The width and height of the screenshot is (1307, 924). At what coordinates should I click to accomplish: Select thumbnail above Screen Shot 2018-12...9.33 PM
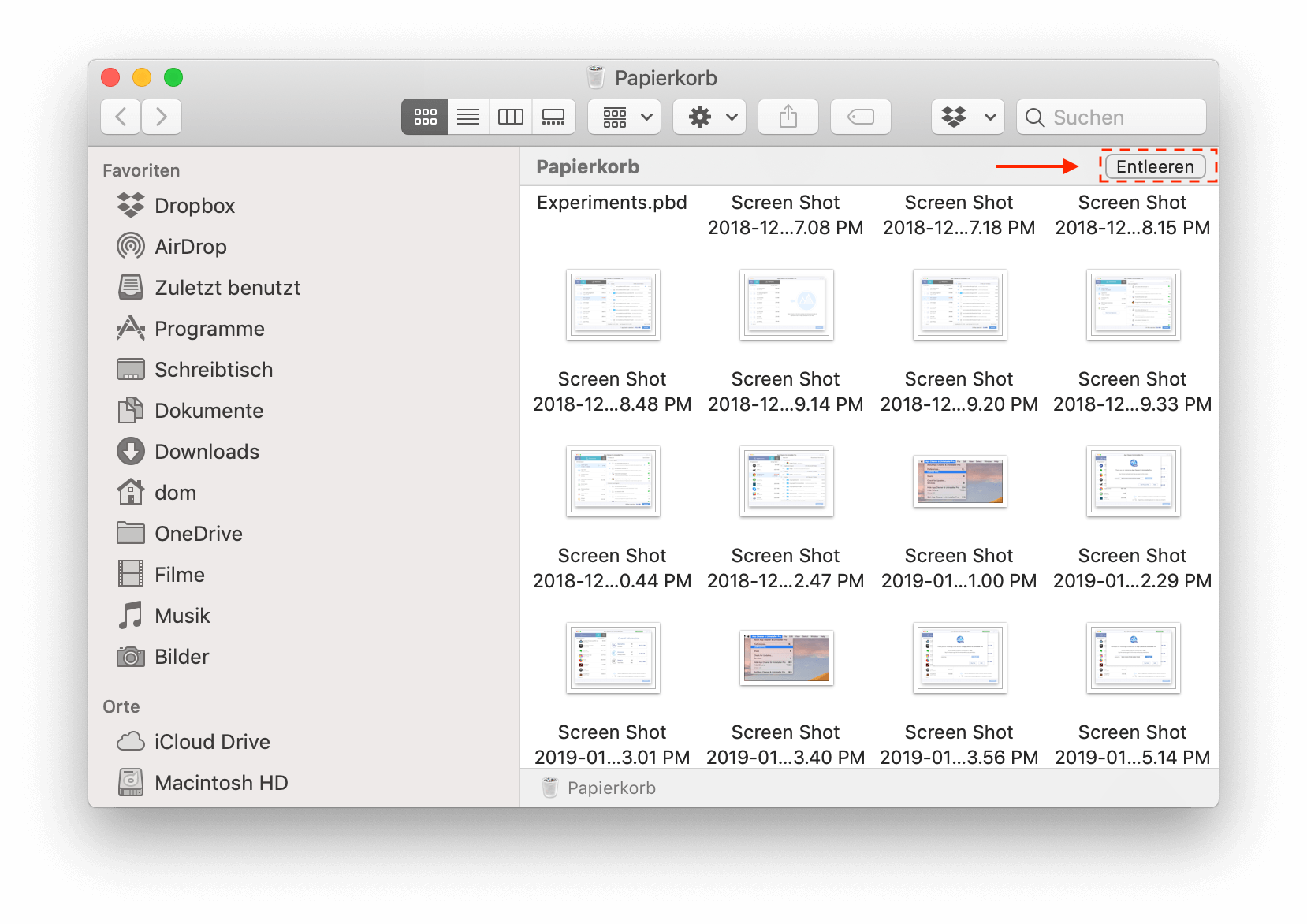click(x=1134, y=305)
